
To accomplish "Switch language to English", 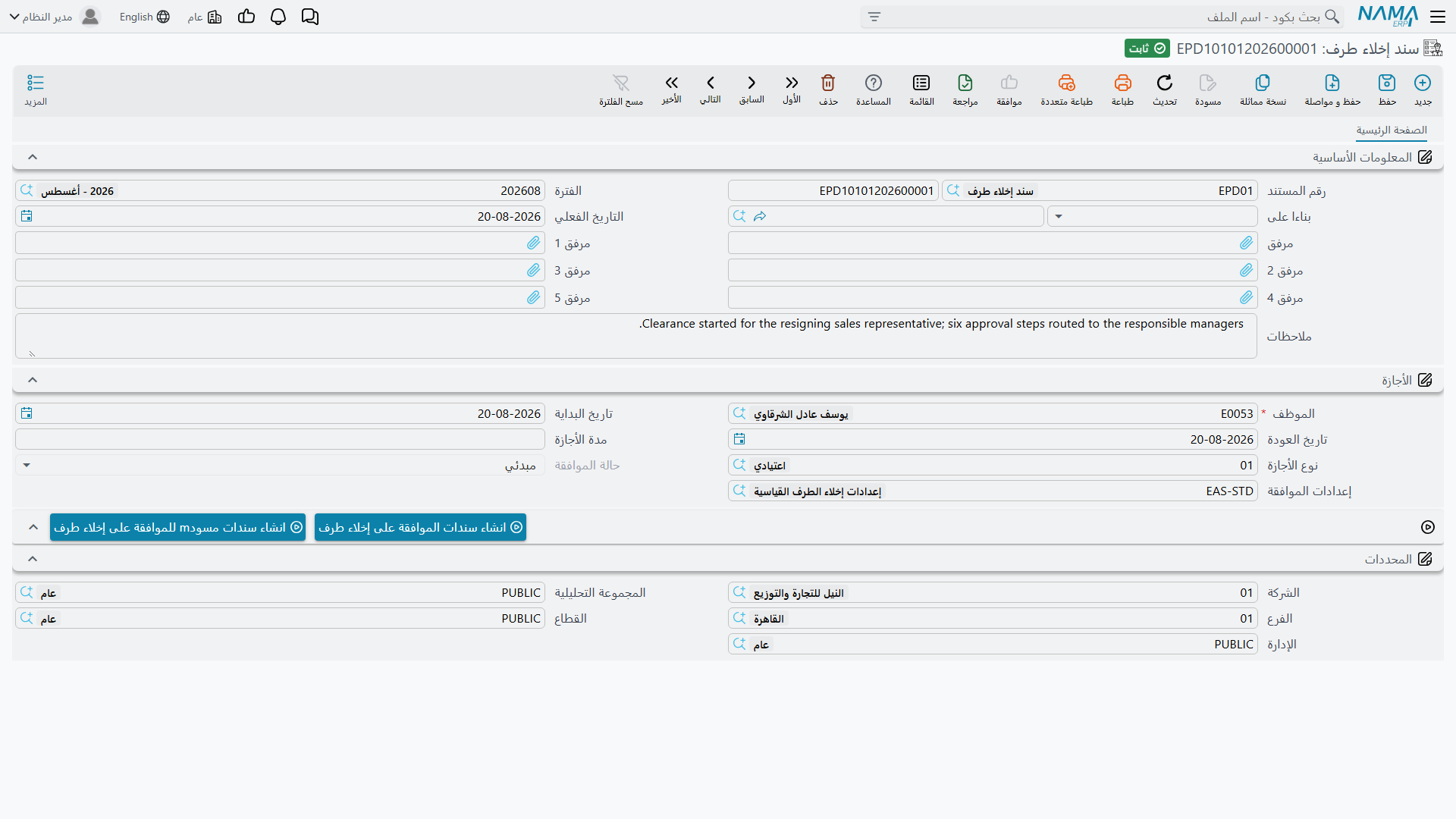I will (144, 17).
